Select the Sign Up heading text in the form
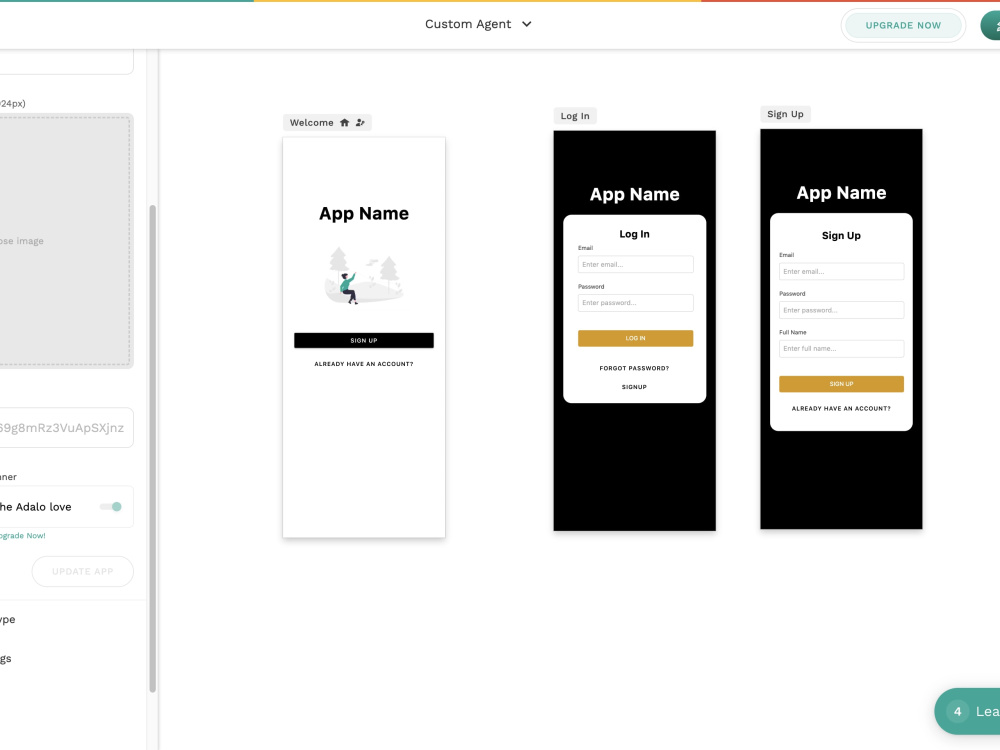 (x=841, y=235)
